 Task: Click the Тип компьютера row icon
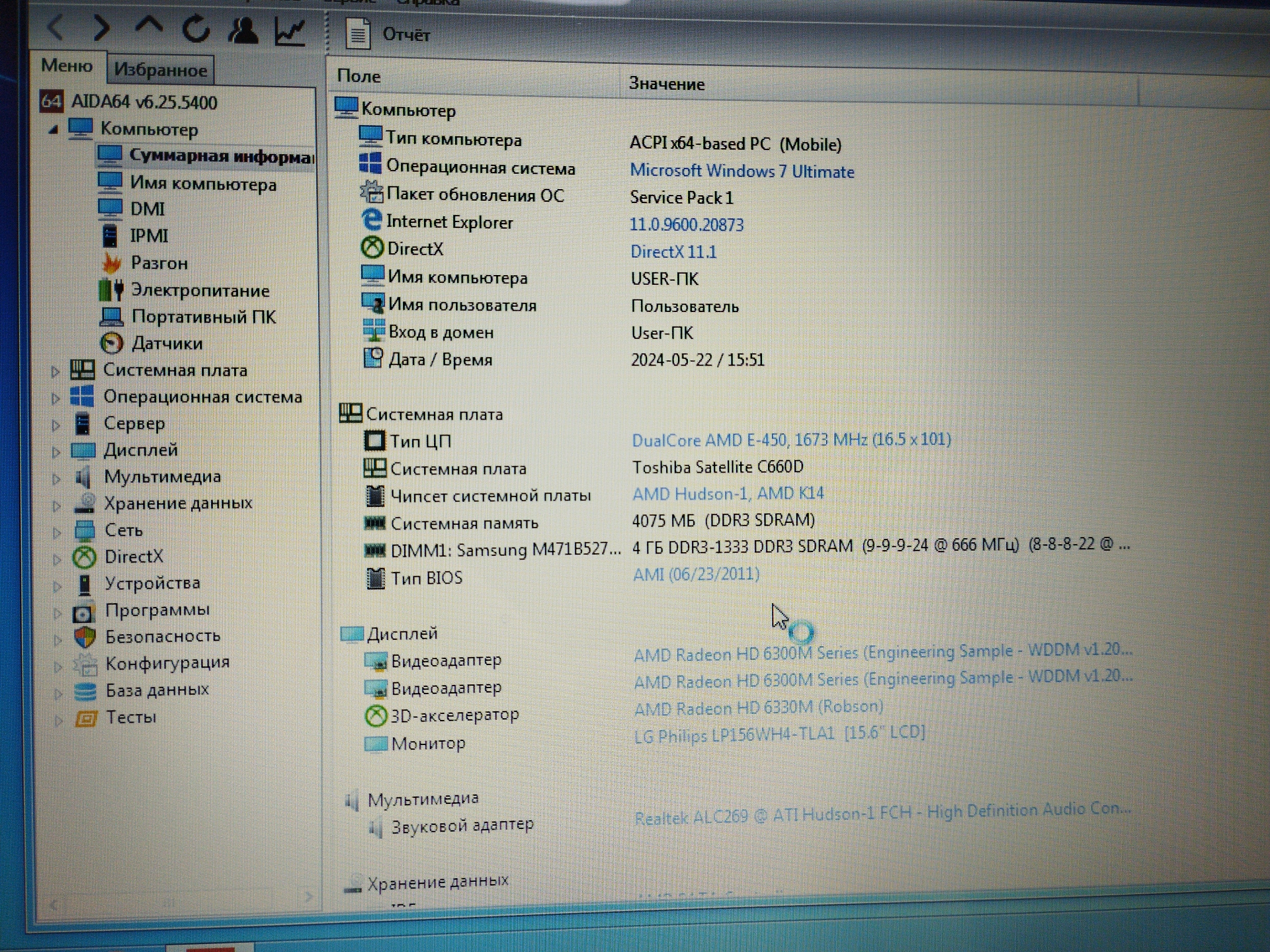tap(370, 137)
